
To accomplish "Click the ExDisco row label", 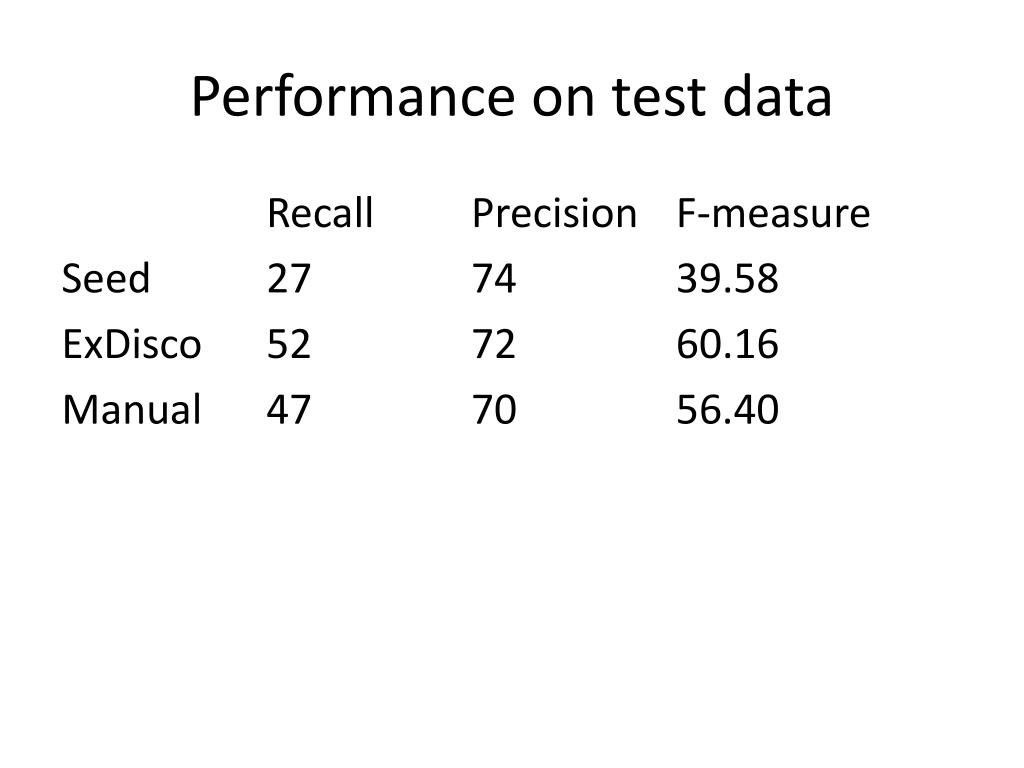I will click(x=132, y=344).
